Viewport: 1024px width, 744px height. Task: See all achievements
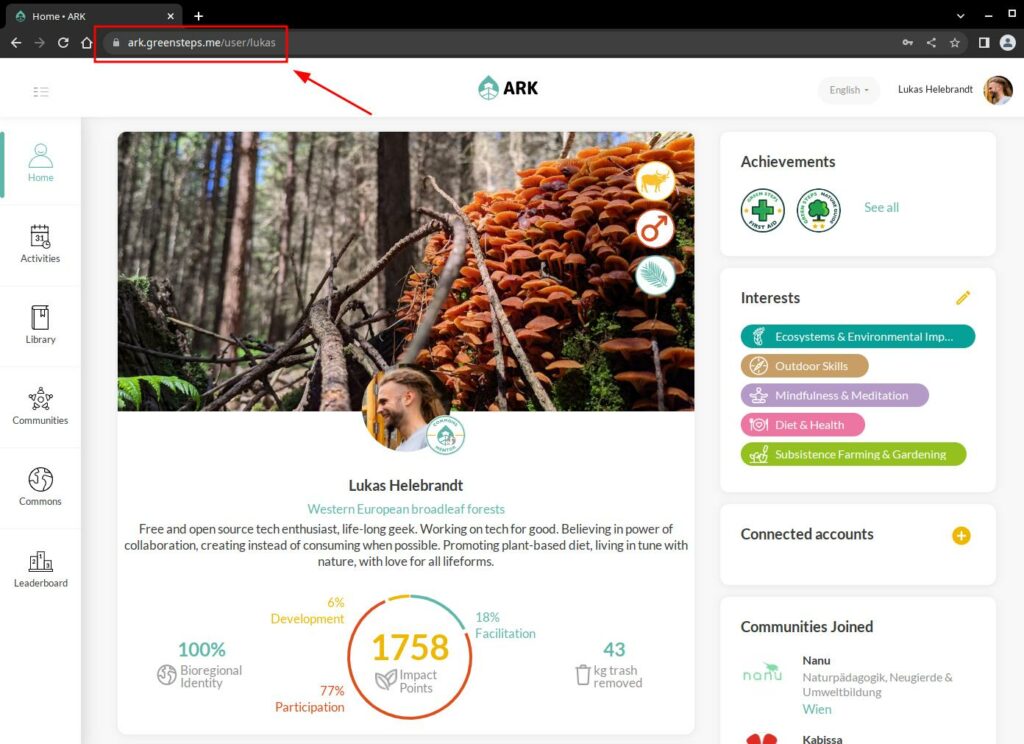pos(881,208)
